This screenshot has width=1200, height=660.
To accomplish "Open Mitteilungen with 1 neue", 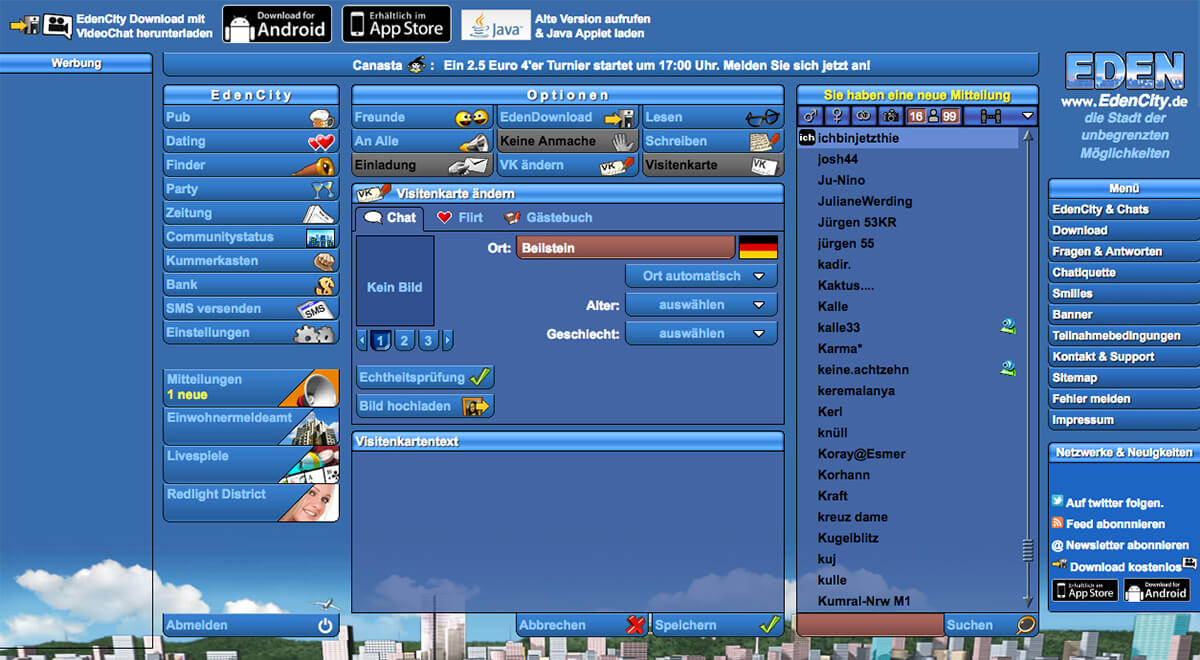I will coord(251,387).
